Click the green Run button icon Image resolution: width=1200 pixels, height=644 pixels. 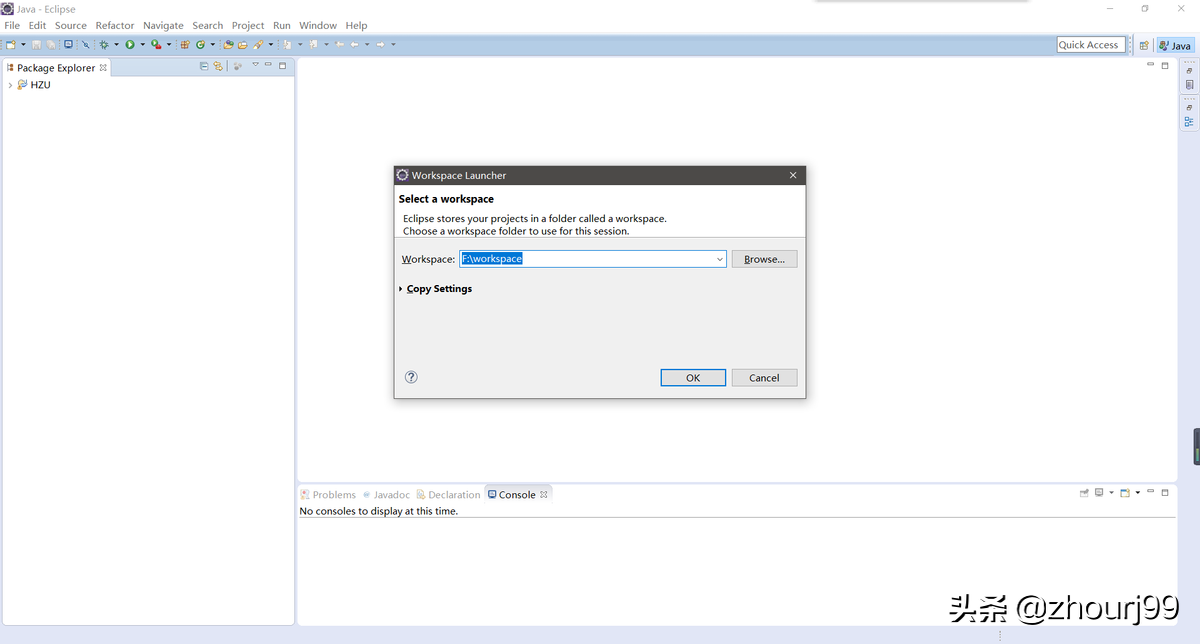click(130, 45)
